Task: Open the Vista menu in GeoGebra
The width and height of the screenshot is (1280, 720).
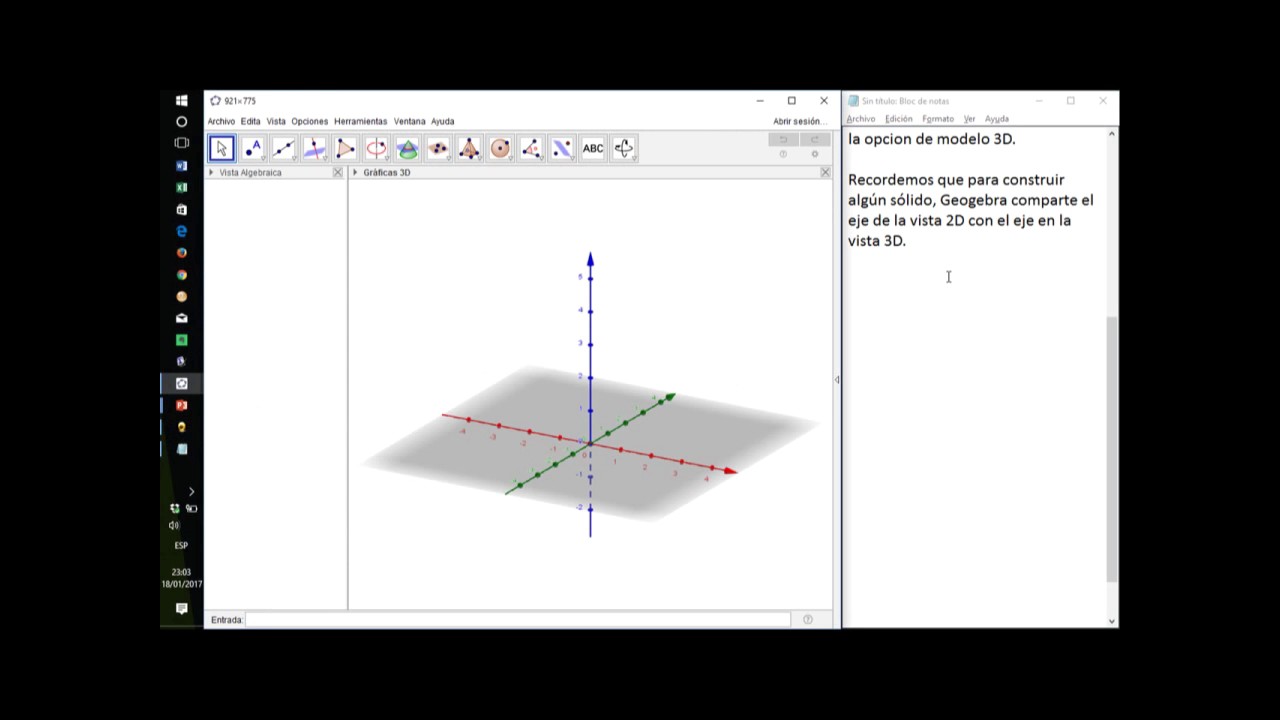Action: click(x=276, y=122)
